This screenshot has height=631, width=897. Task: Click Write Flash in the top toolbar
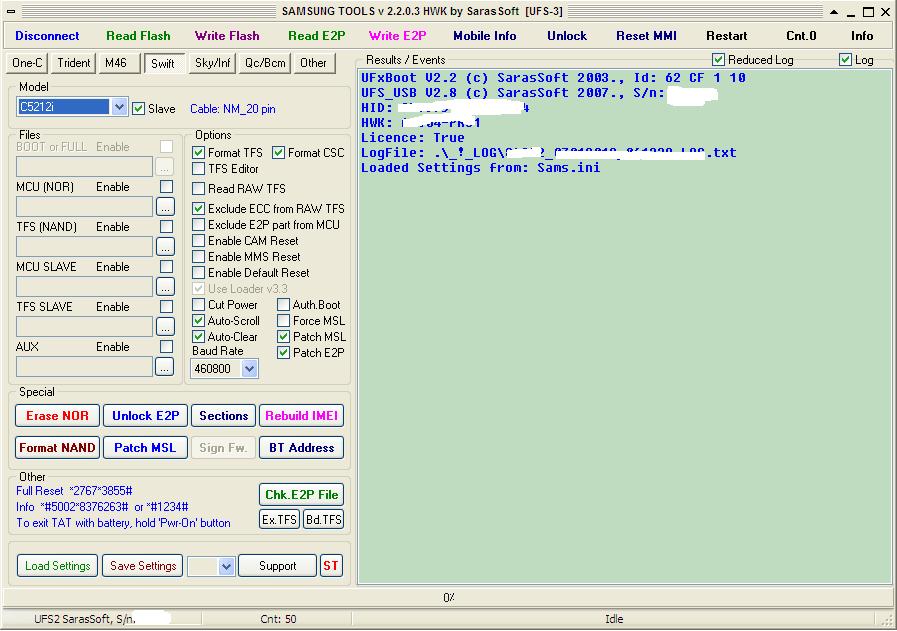click(x=227, y=35)
